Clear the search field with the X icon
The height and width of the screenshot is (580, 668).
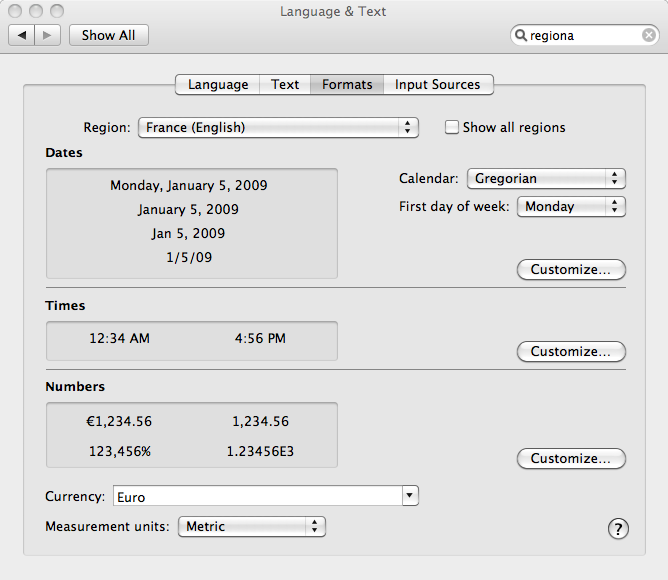tap(648, 35)
